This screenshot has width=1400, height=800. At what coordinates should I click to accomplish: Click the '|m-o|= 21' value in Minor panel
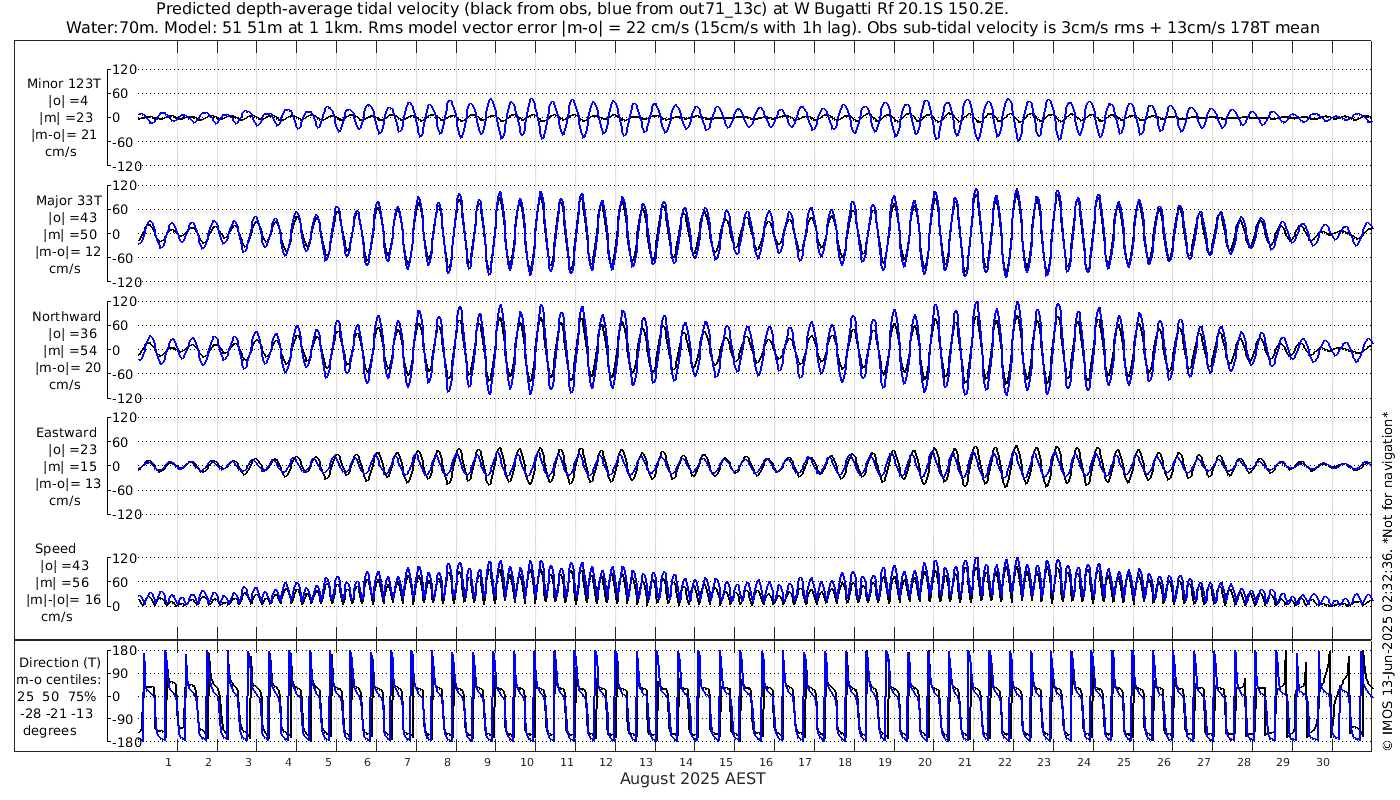click(x=65, y=135)
